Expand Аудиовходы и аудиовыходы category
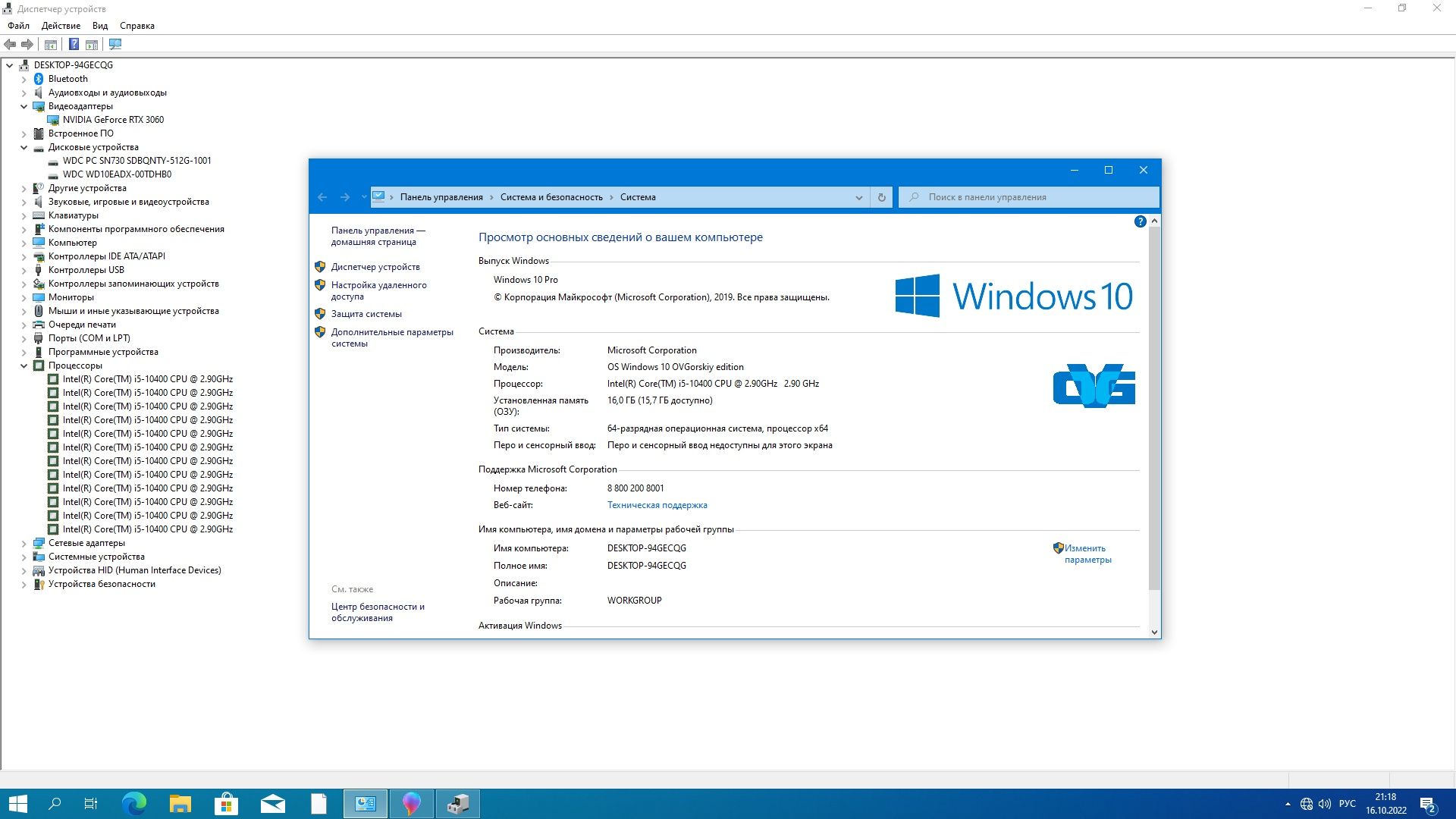The height and width of the screenshot is (819, 1456). 24,93
